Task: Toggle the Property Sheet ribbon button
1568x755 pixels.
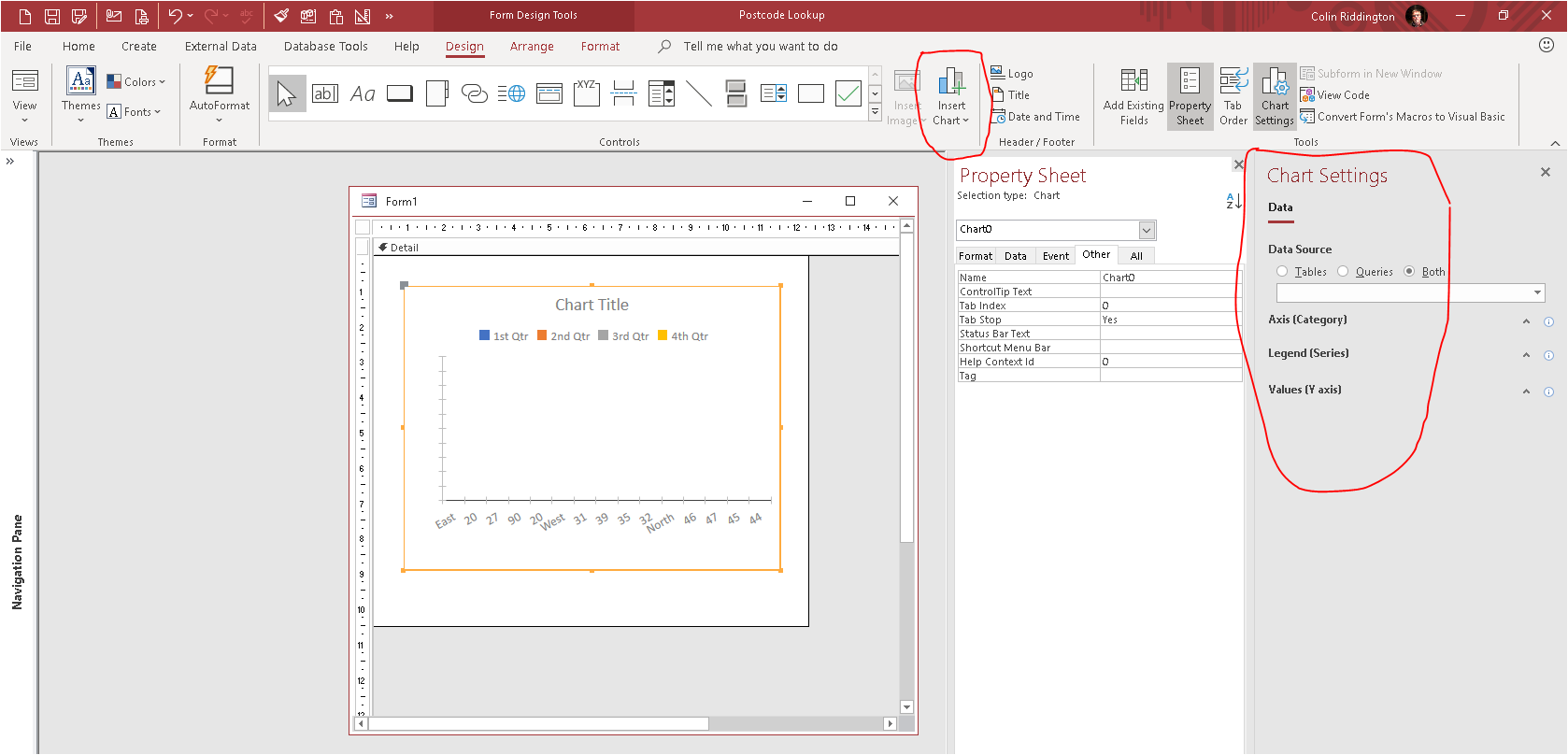Action: click(x=1190, y=96)
